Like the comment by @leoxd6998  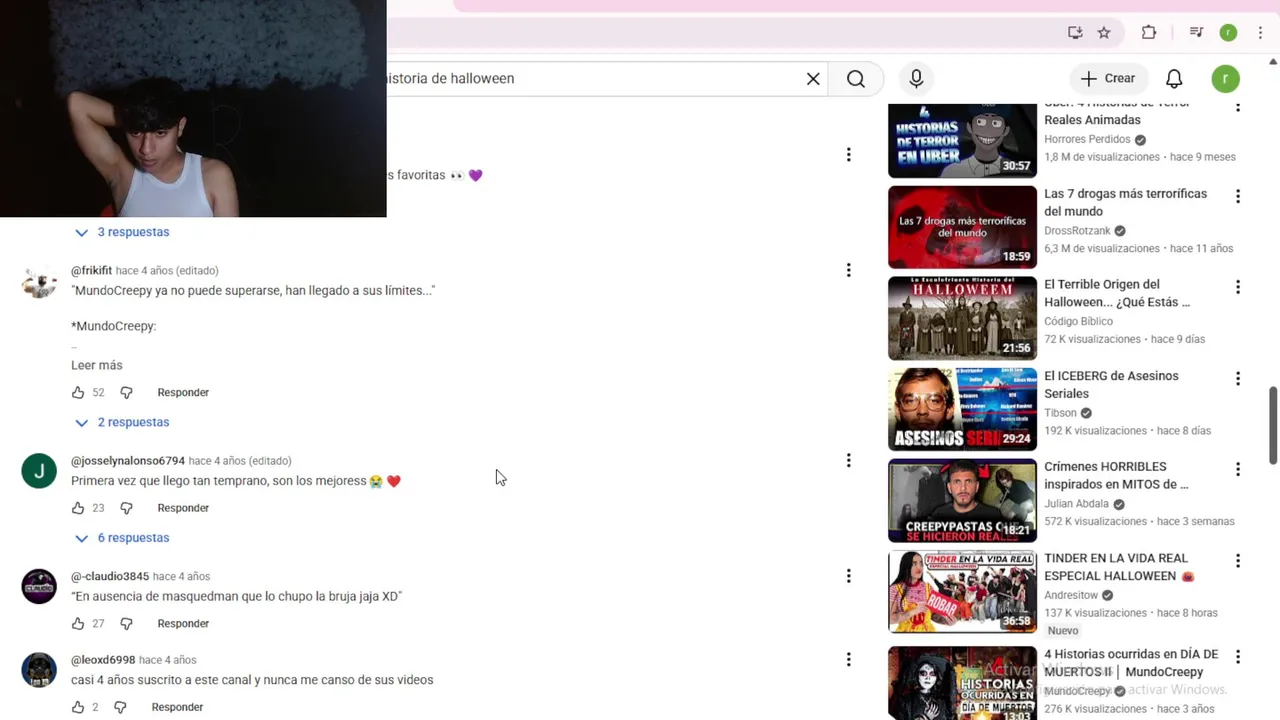tap(78, 707)
